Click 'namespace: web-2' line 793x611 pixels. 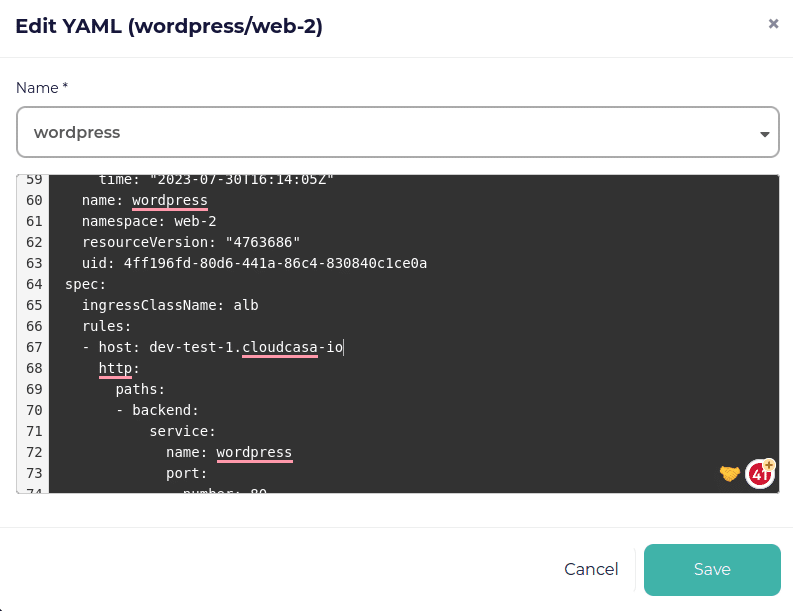point(149,222)
